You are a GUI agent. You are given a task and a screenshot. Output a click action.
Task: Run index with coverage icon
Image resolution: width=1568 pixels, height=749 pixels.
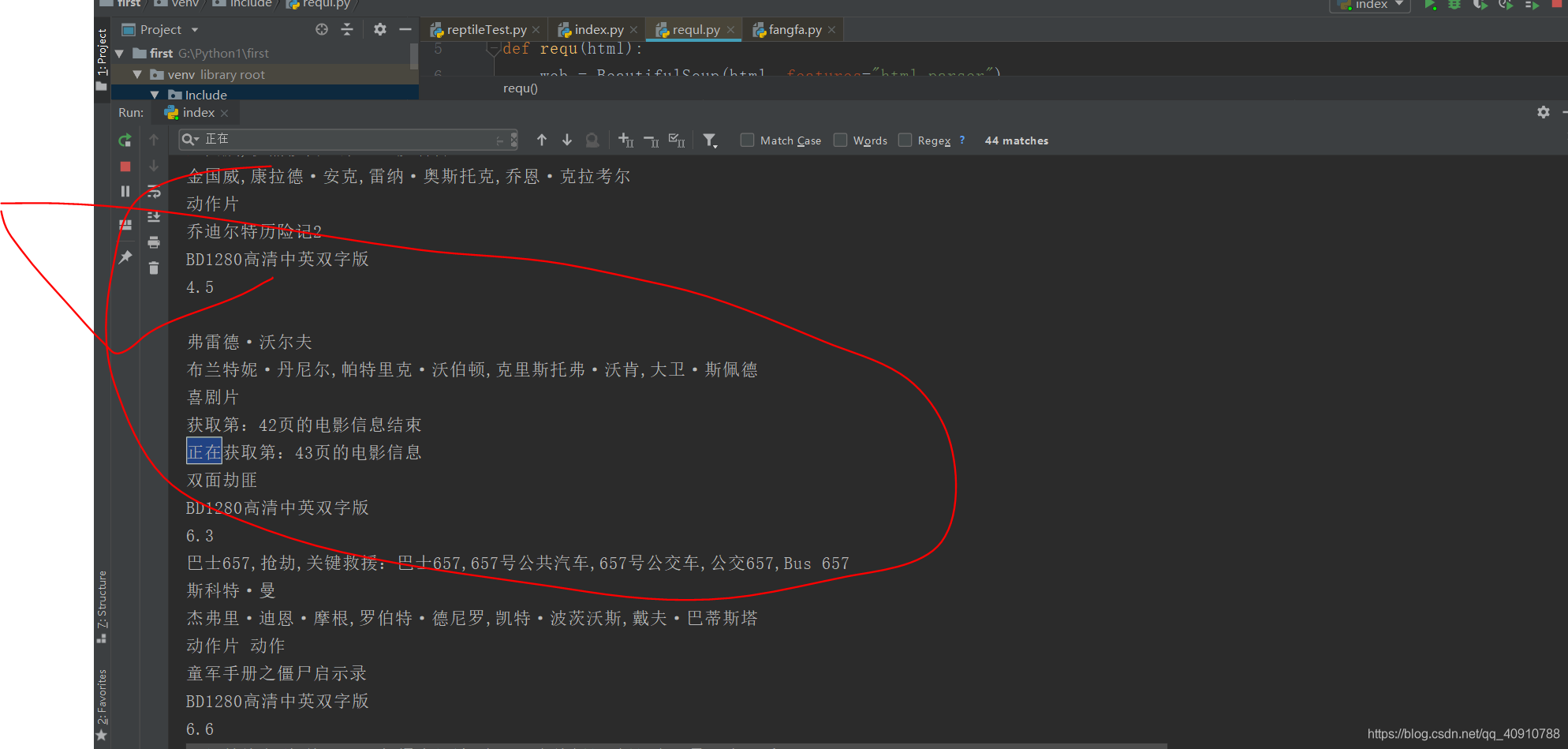pyautogui.click(x=1480, y=5)
